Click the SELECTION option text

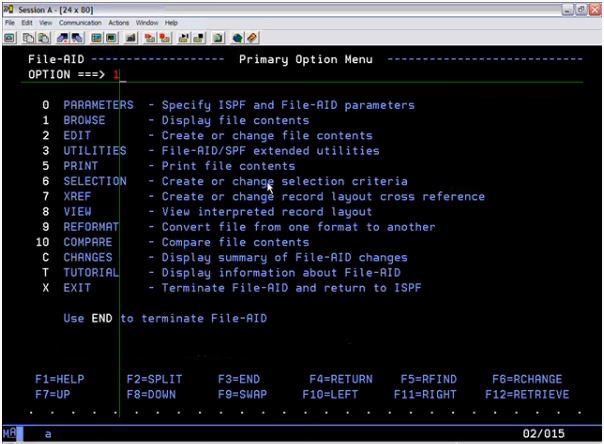pyautogui.click(x=95, y=181)
